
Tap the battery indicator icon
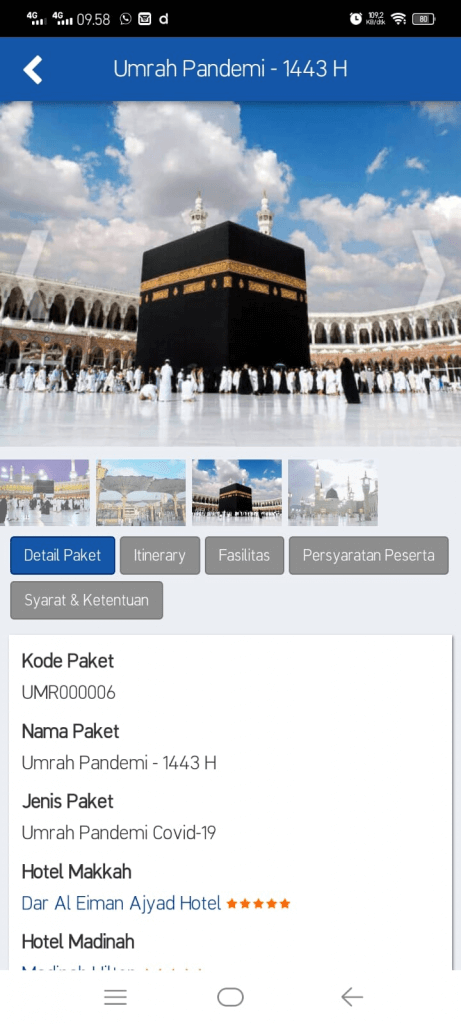(424, 19)
